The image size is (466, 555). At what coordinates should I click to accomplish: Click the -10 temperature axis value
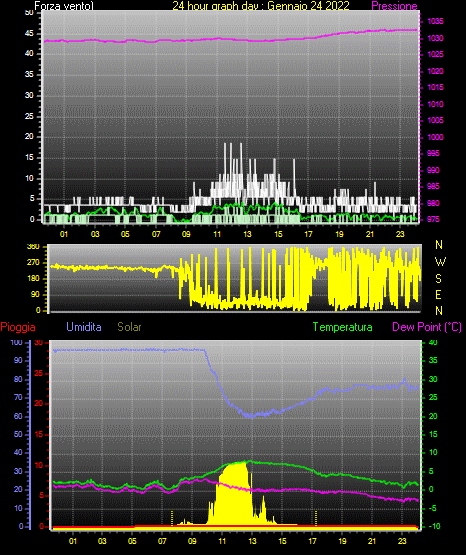click(x=434, y=526)
